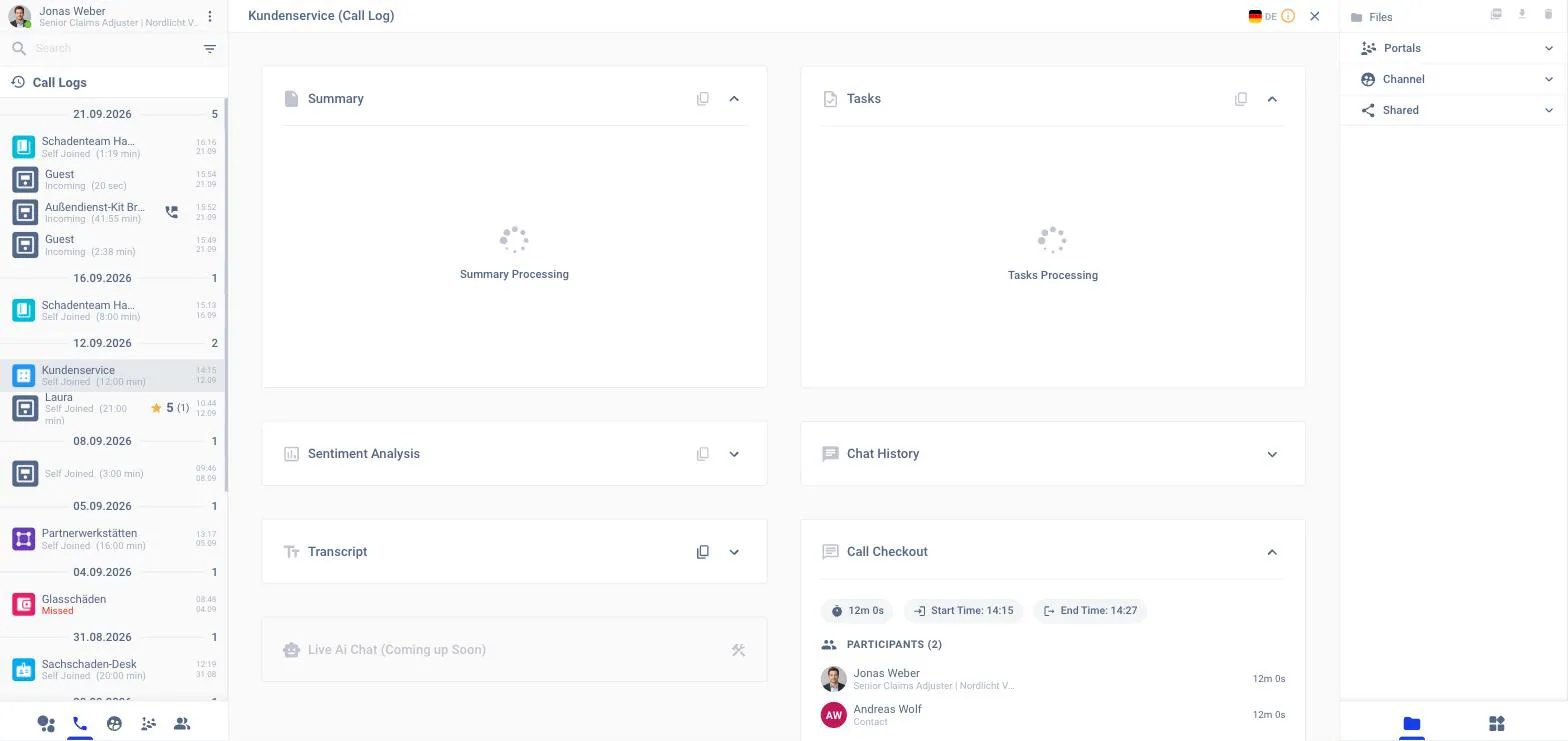Expand the Sentiment Analysis section
This screenshot has height=741, width=1568.
click(734, 454)
